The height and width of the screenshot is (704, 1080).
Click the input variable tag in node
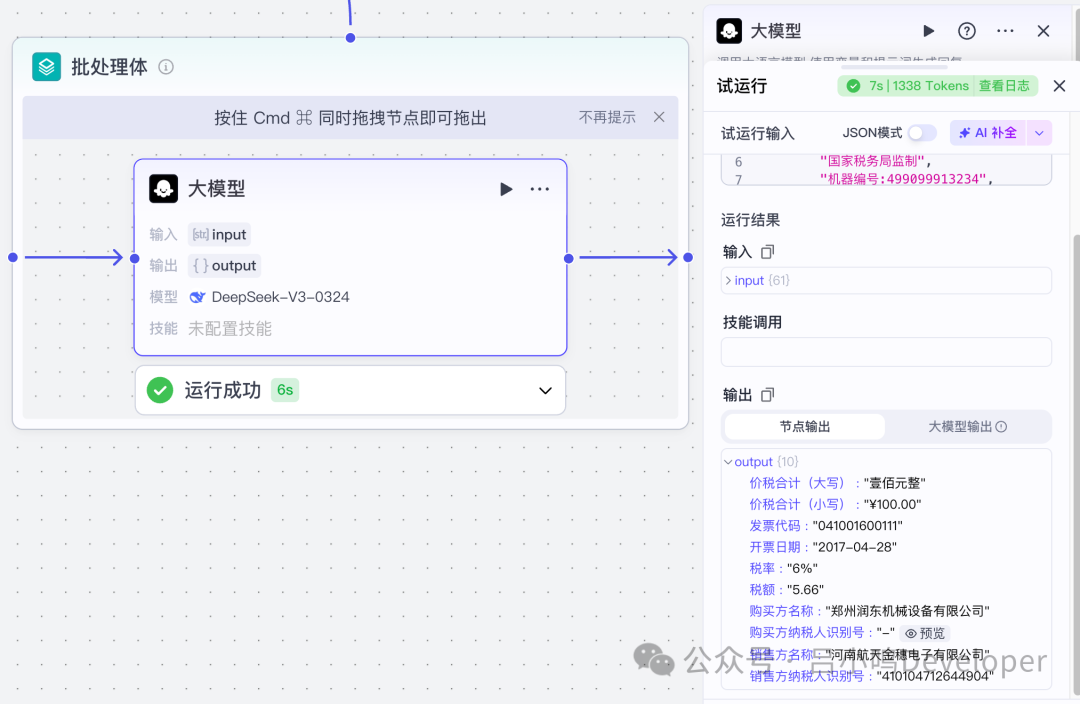pyautogui.click(x=219, y=234)
